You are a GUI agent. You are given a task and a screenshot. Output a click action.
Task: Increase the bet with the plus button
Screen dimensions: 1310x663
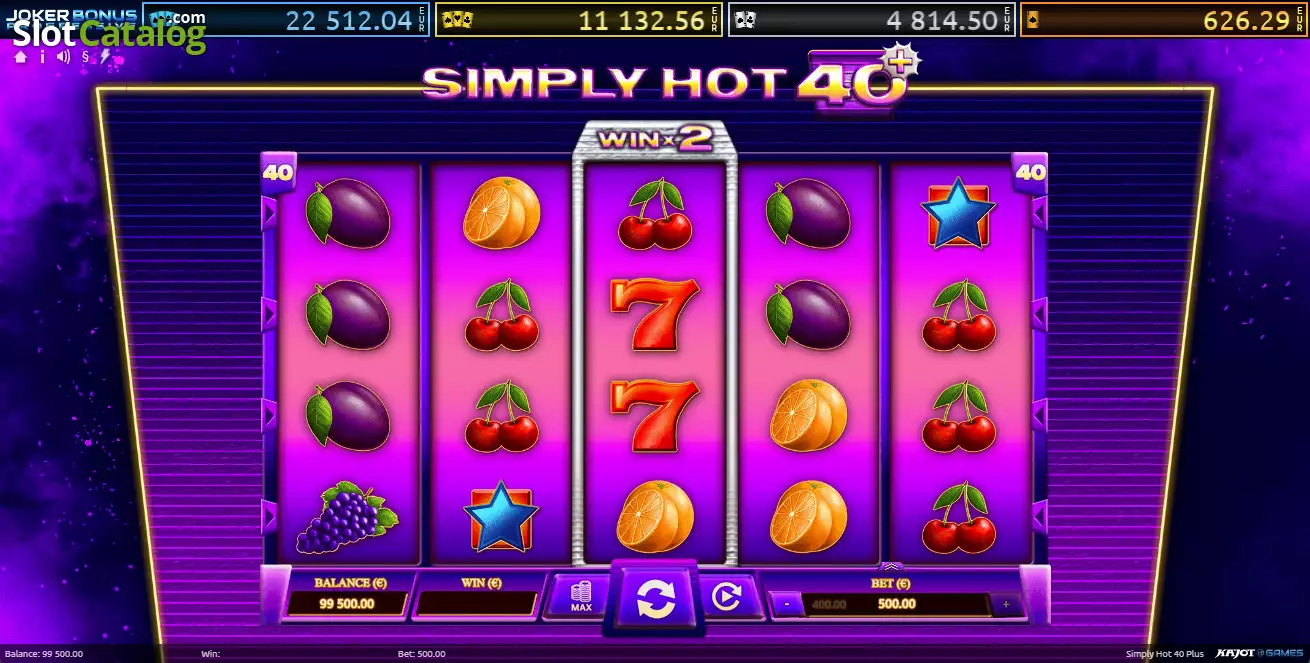point(1005,604)
